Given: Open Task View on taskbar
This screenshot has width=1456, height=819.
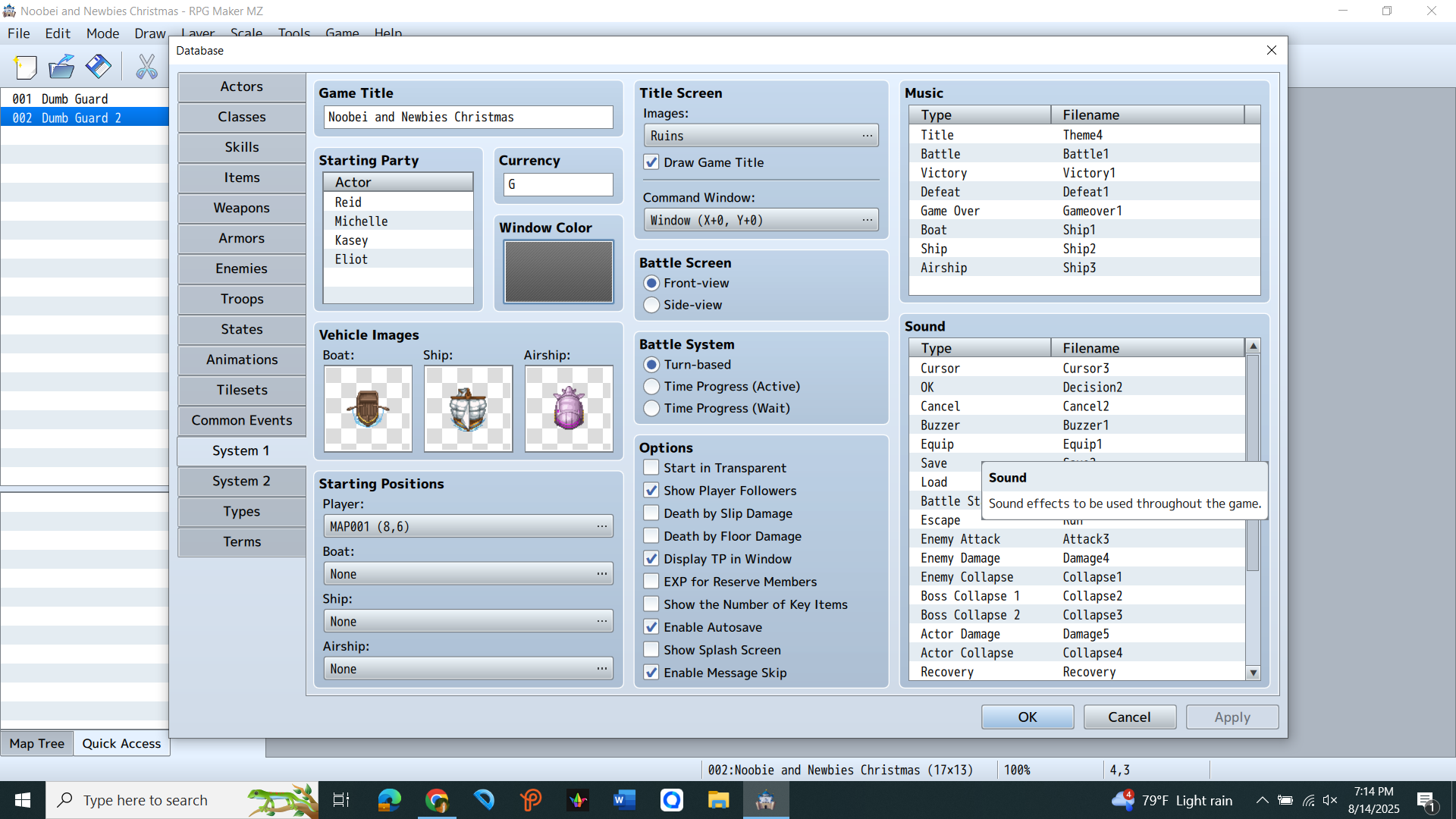Looking at the screenshot, I should [x=341, y=800].
